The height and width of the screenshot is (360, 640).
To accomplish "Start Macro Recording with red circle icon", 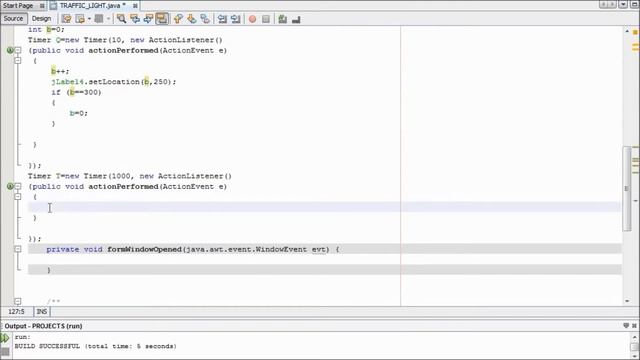I will pos(252,19).
